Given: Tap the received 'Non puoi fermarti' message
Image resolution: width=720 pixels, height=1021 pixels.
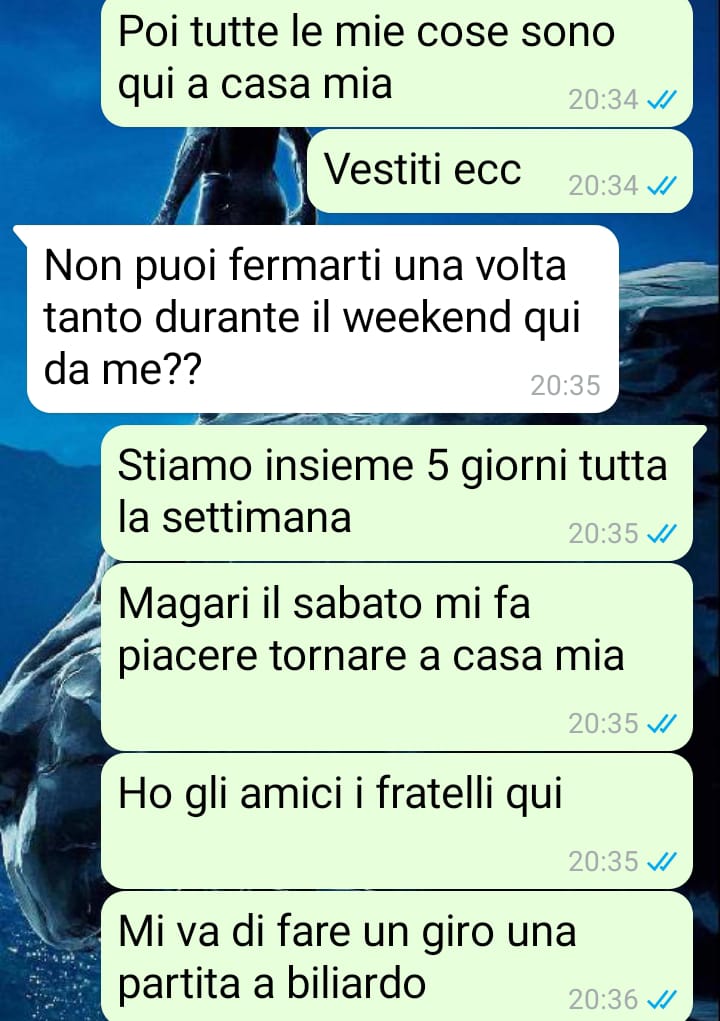Looking at the screenshot, I should pyautogui.click(x=322, y=319).
